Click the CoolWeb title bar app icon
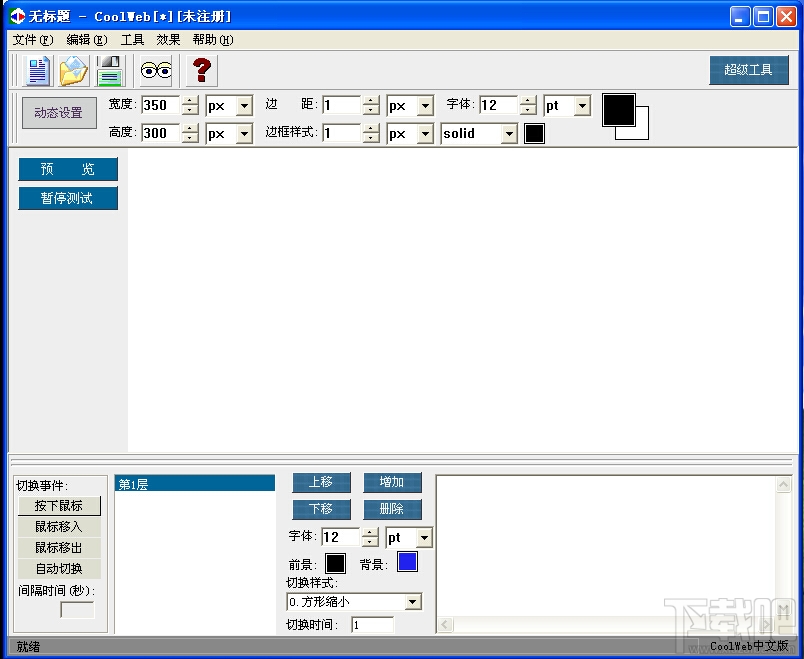 tap(17, 16)
